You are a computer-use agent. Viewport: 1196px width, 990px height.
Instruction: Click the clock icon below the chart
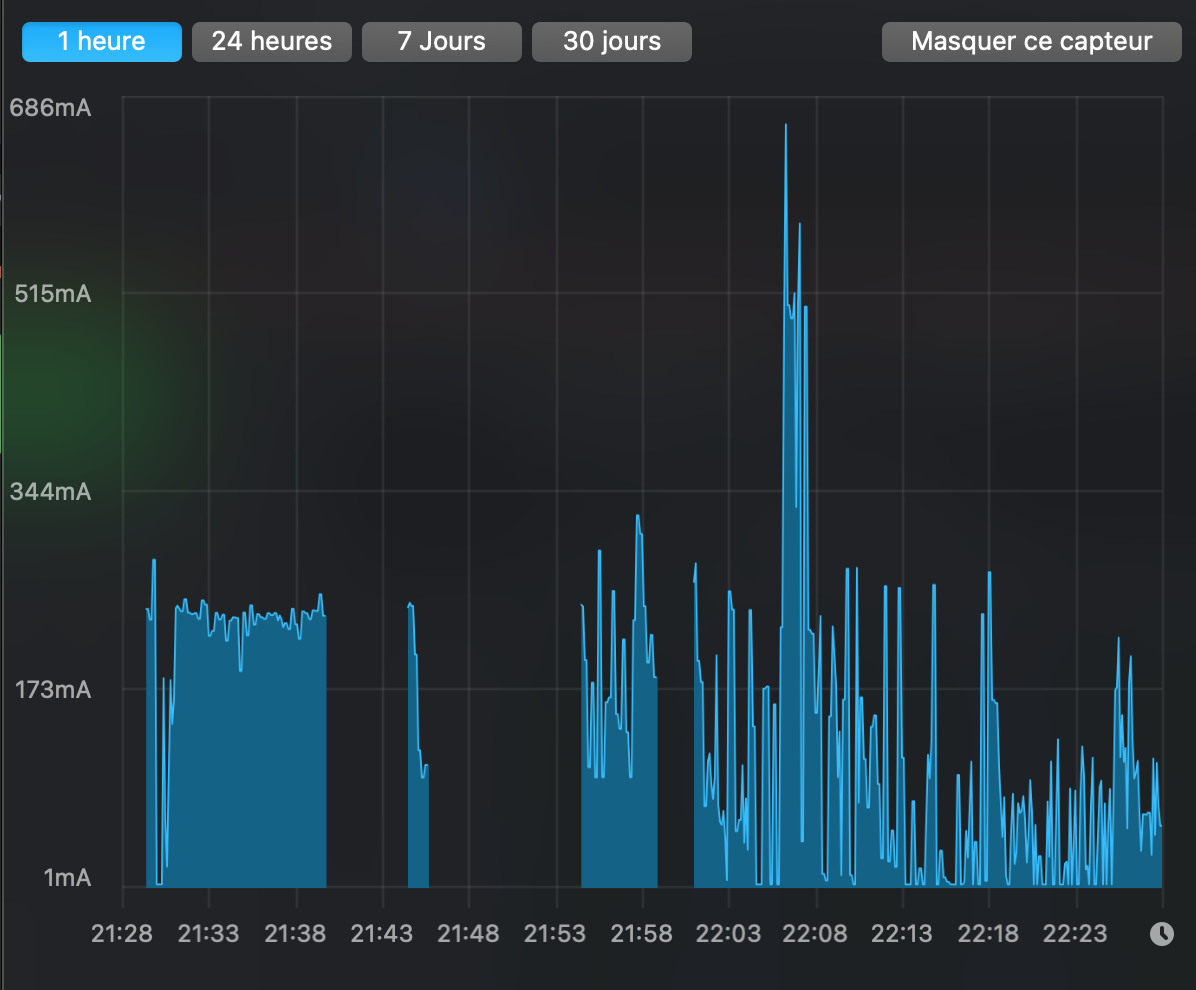click(1161, 935)
